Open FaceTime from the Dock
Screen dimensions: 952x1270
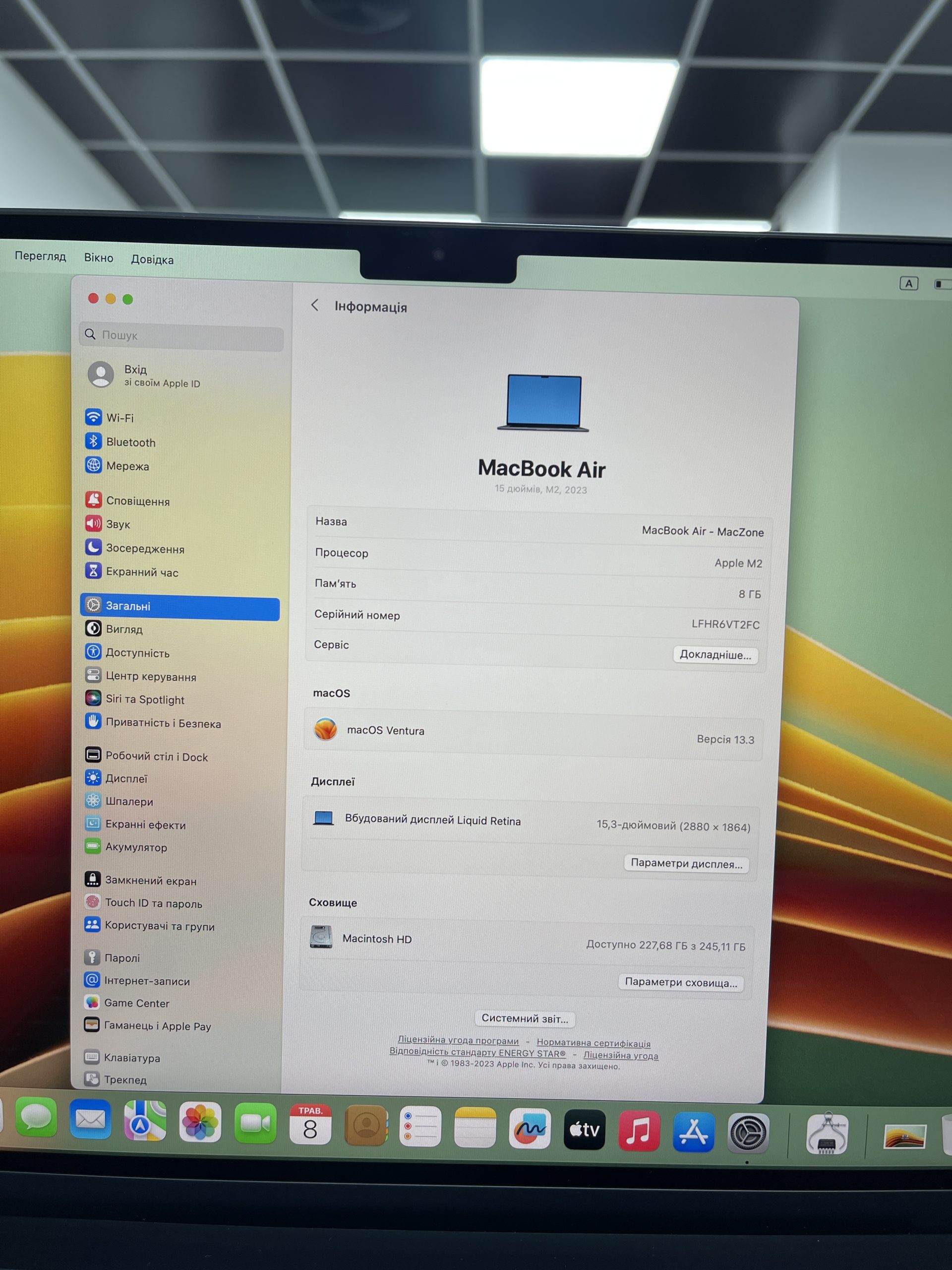coord(255,1123)
